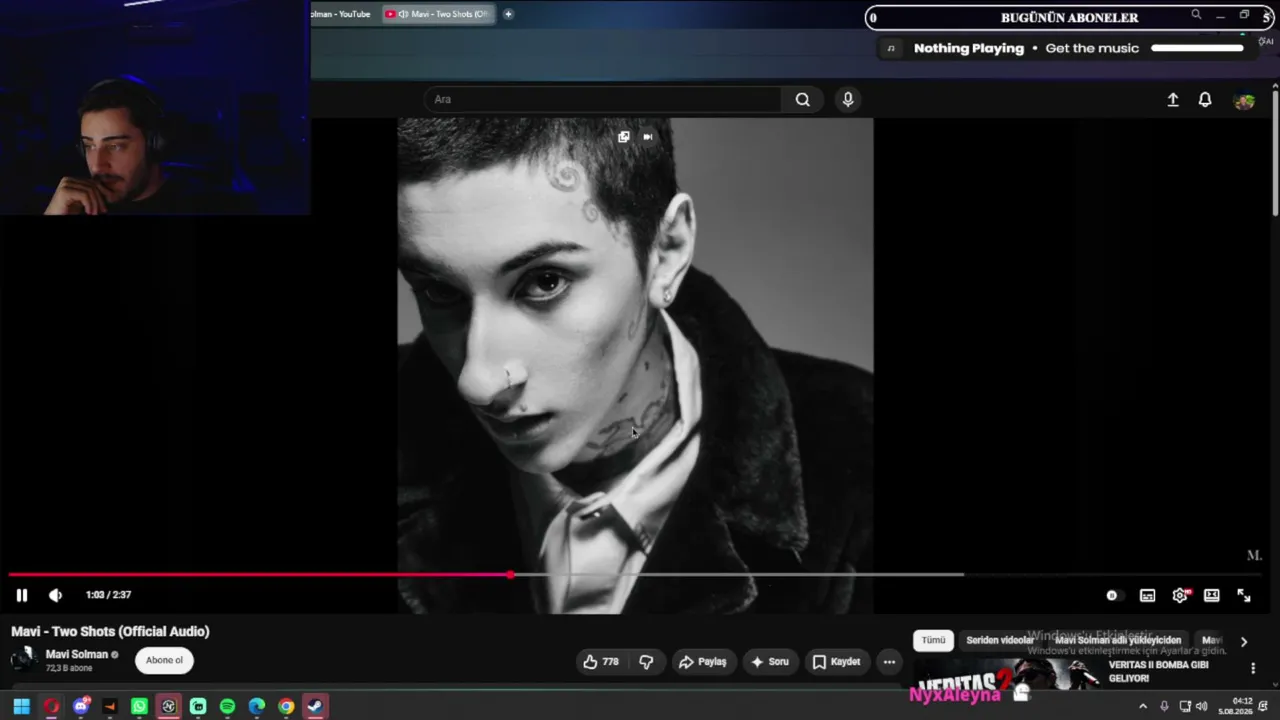The image size is (1280, 720).
Task: Click the Get the music link
Action: click(1092, 48)
